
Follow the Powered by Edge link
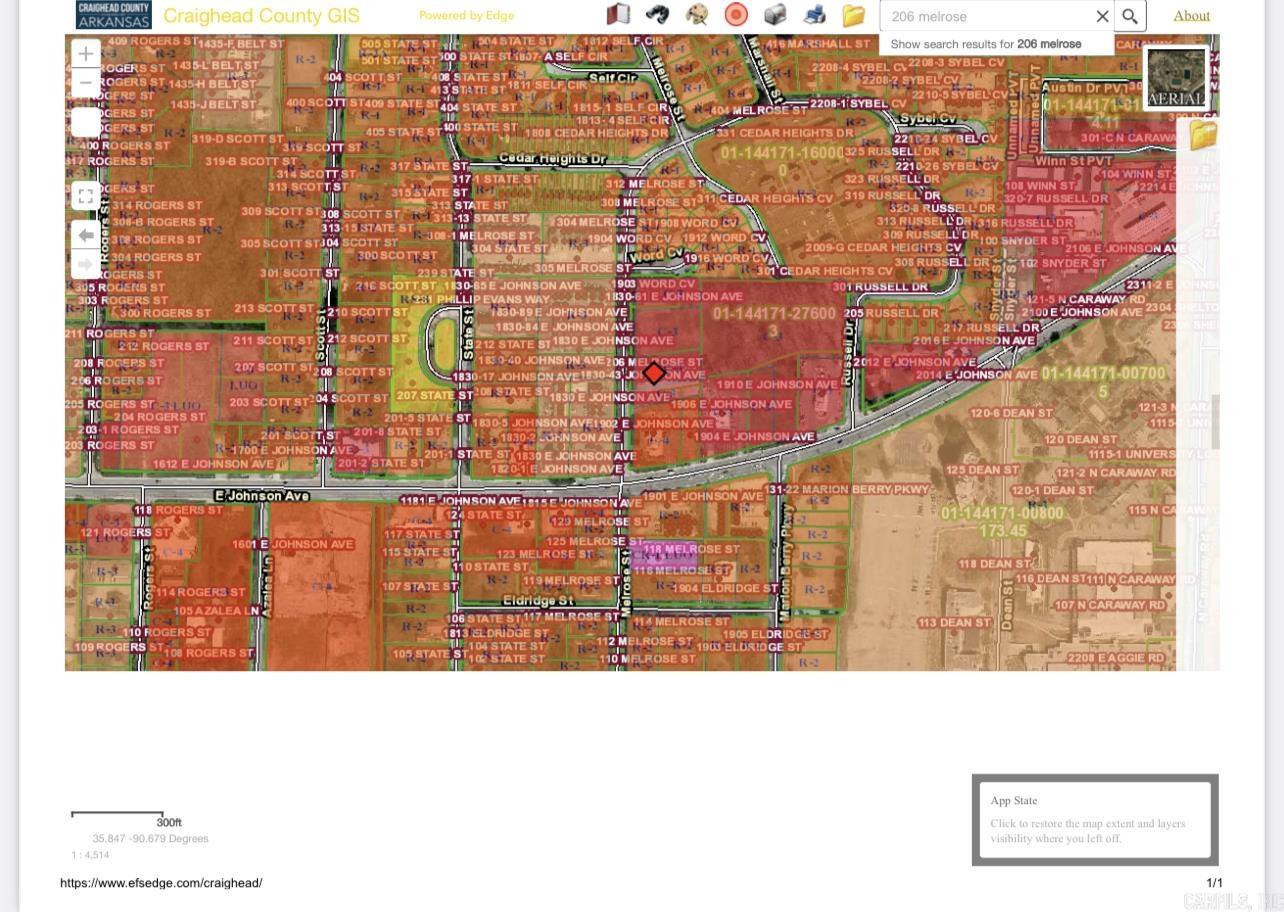coord(466,15)
